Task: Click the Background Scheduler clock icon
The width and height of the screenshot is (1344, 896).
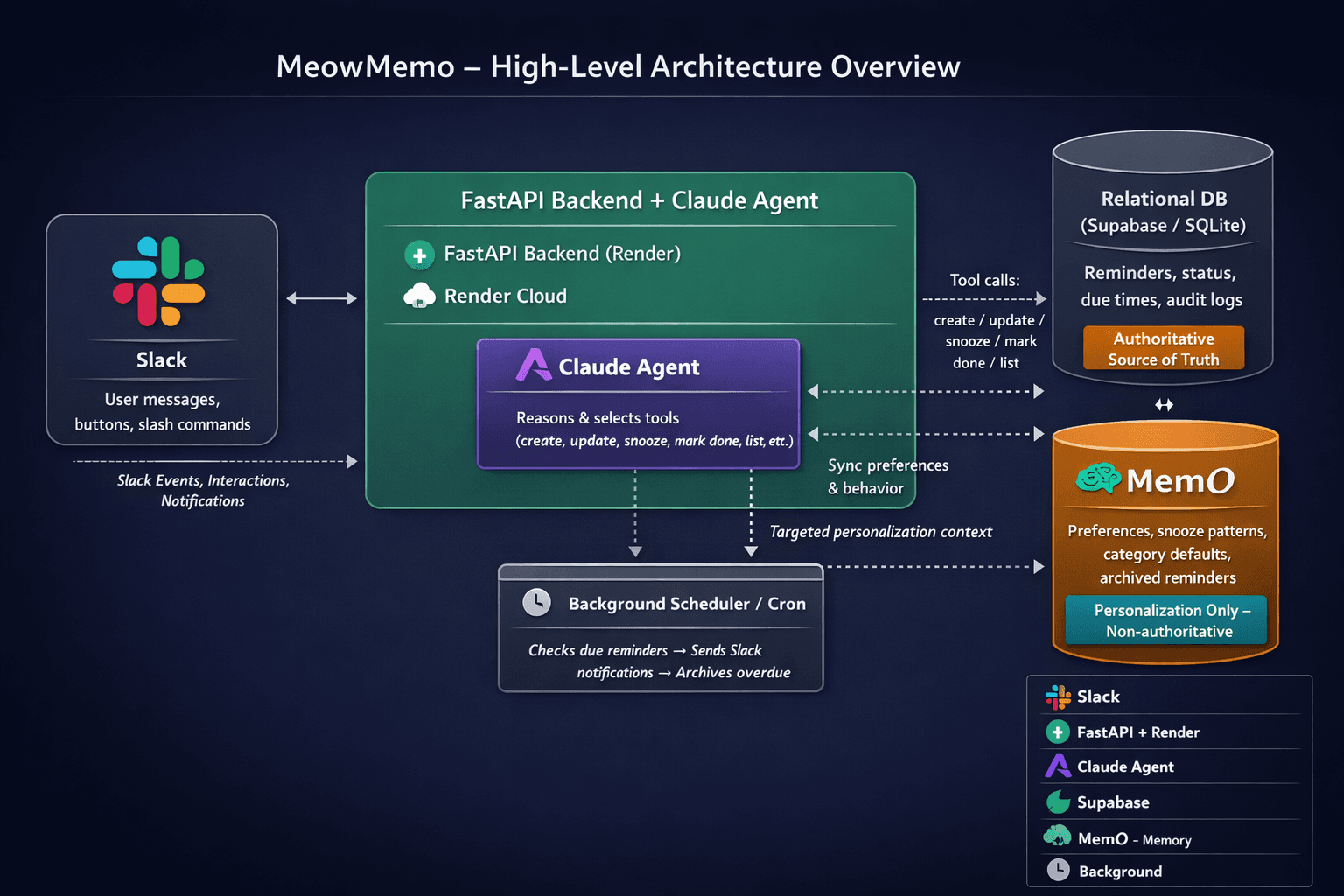Action: click(x=537, y=602)
